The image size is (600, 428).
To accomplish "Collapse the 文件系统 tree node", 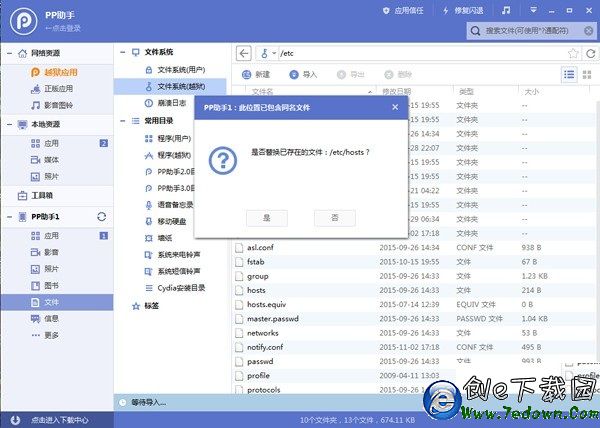I will pyautogui.click(x=122, y=52).
